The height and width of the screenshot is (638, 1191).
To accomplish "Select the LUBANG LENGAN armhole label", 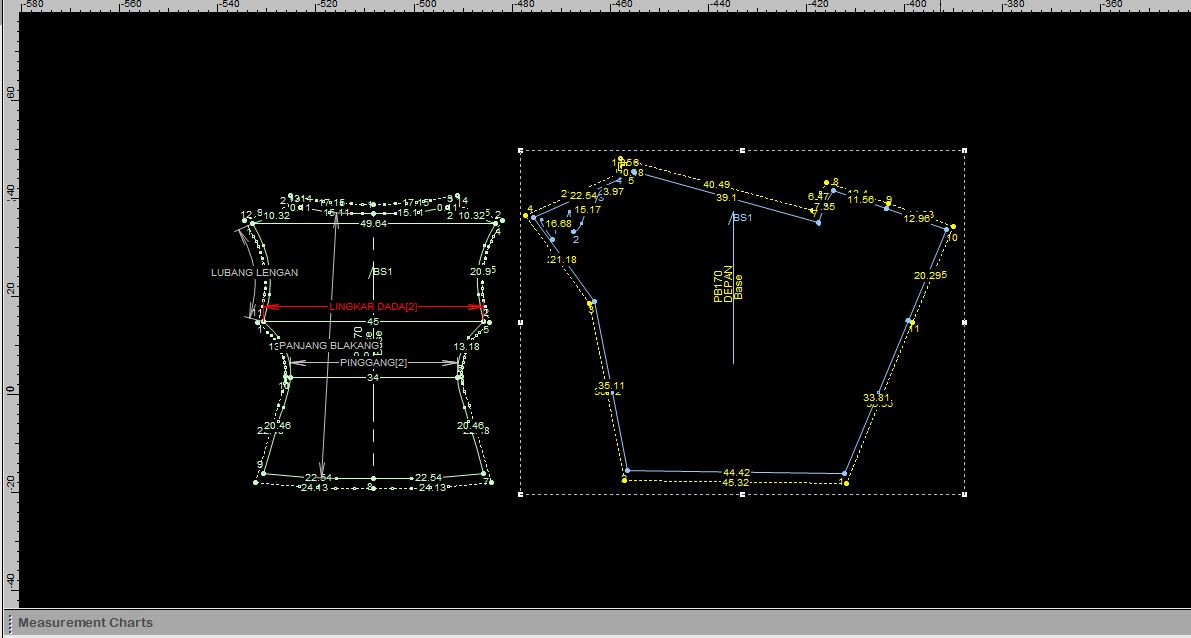I will click(x=254, y=272).
